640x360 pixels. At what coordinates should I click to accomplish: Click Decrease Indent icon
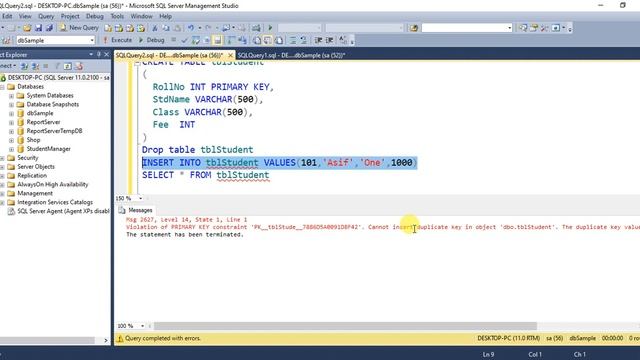tap(318, 40)
